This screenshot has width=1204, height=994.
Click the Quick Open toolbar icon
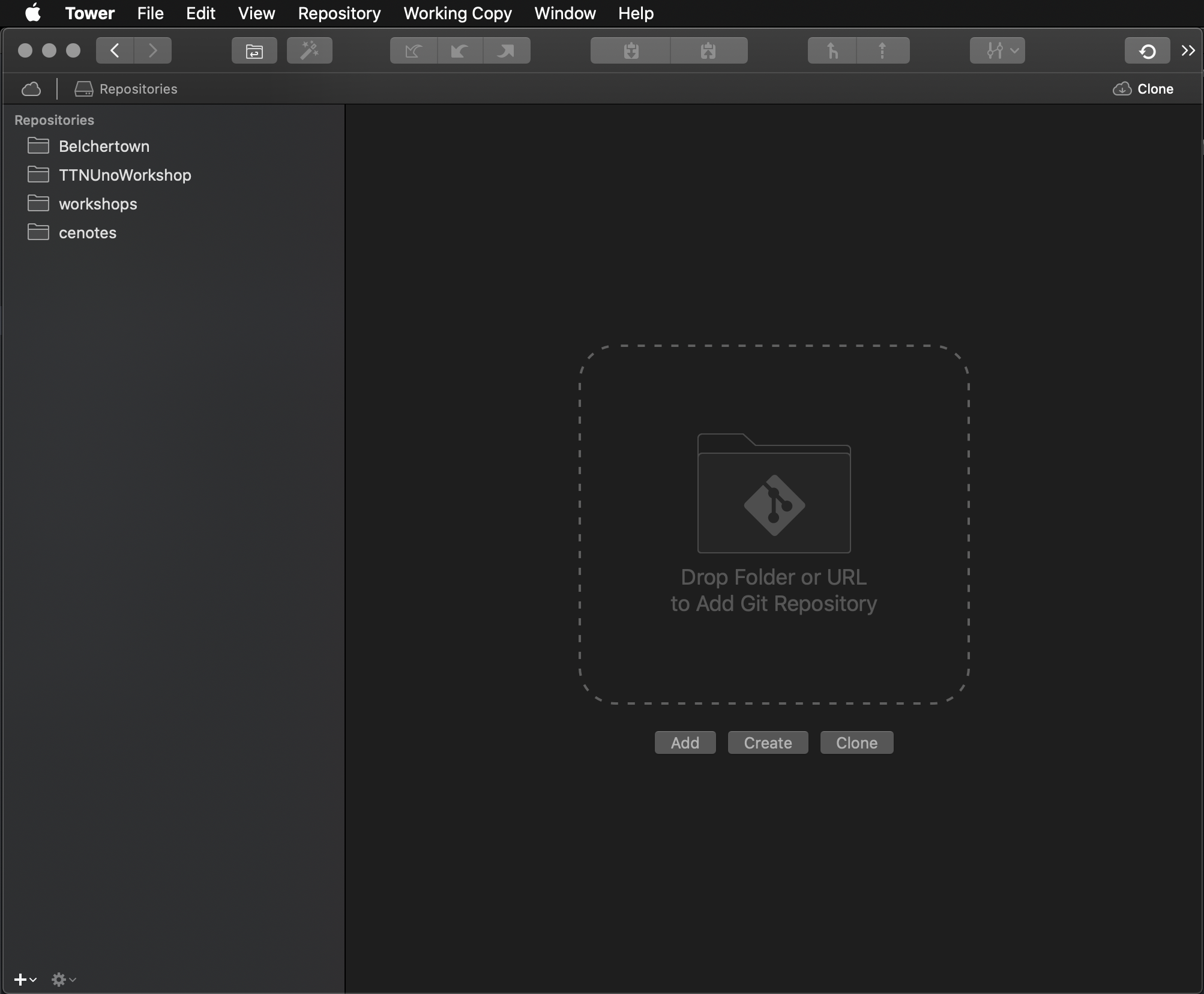click(x=254, y=50)
